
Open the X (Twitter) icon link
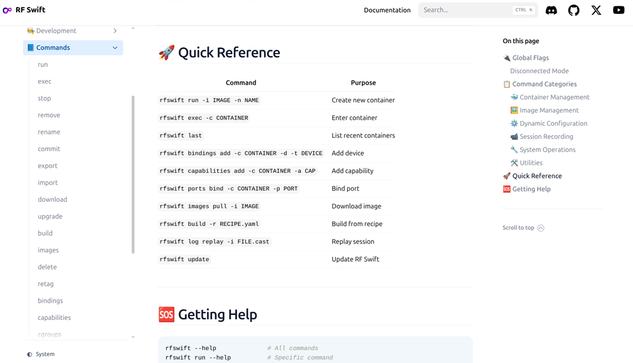pyautogui.click(x=596, y=10)
